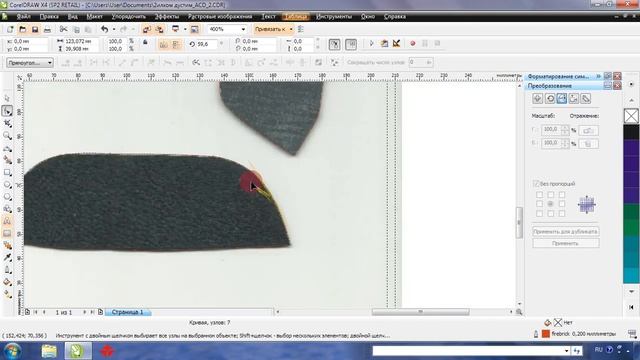
Task: Collapse the 'Форматирование сим...' docker arrows
Action: tap(598, 76)
